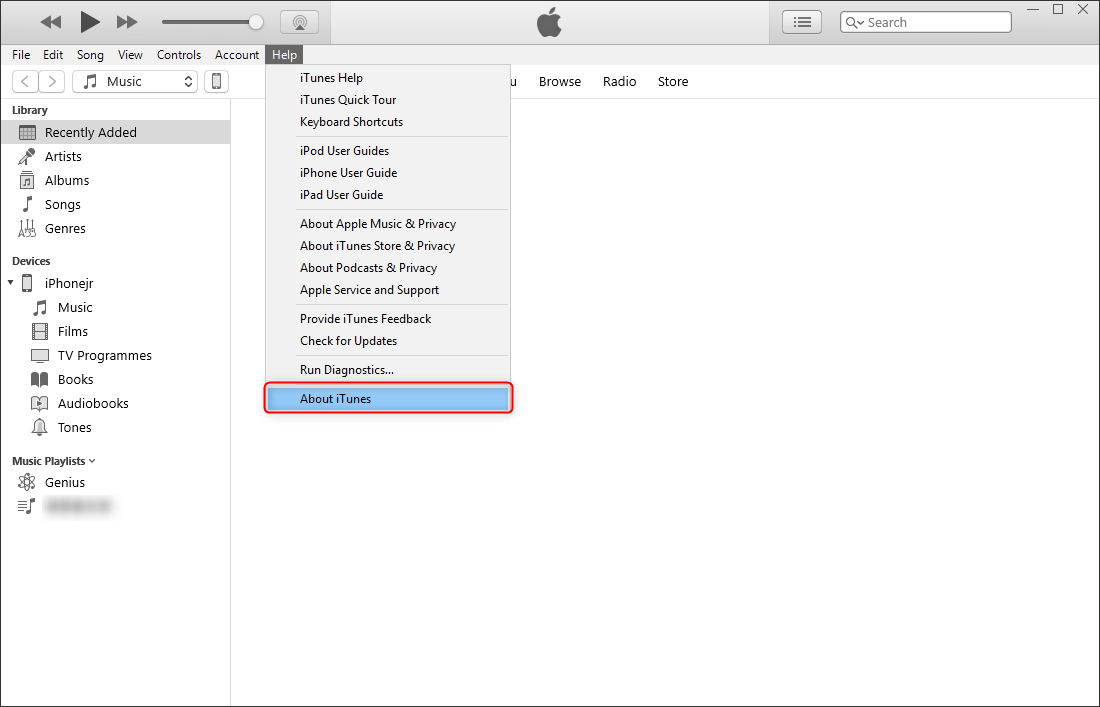
Task: Select Albums icon in Library
Action: [x=27, y=180]
